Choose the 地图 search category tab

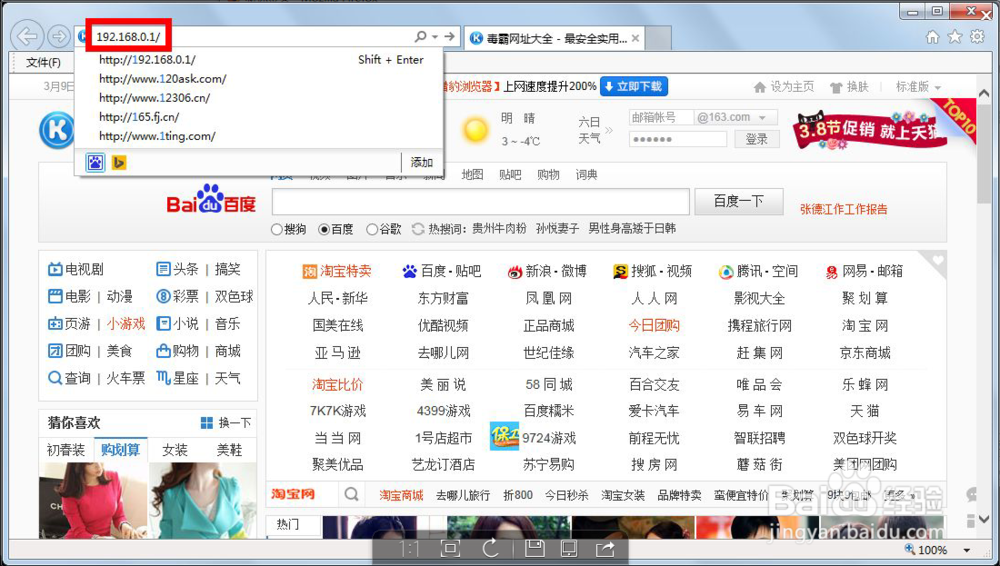point(473,175)
